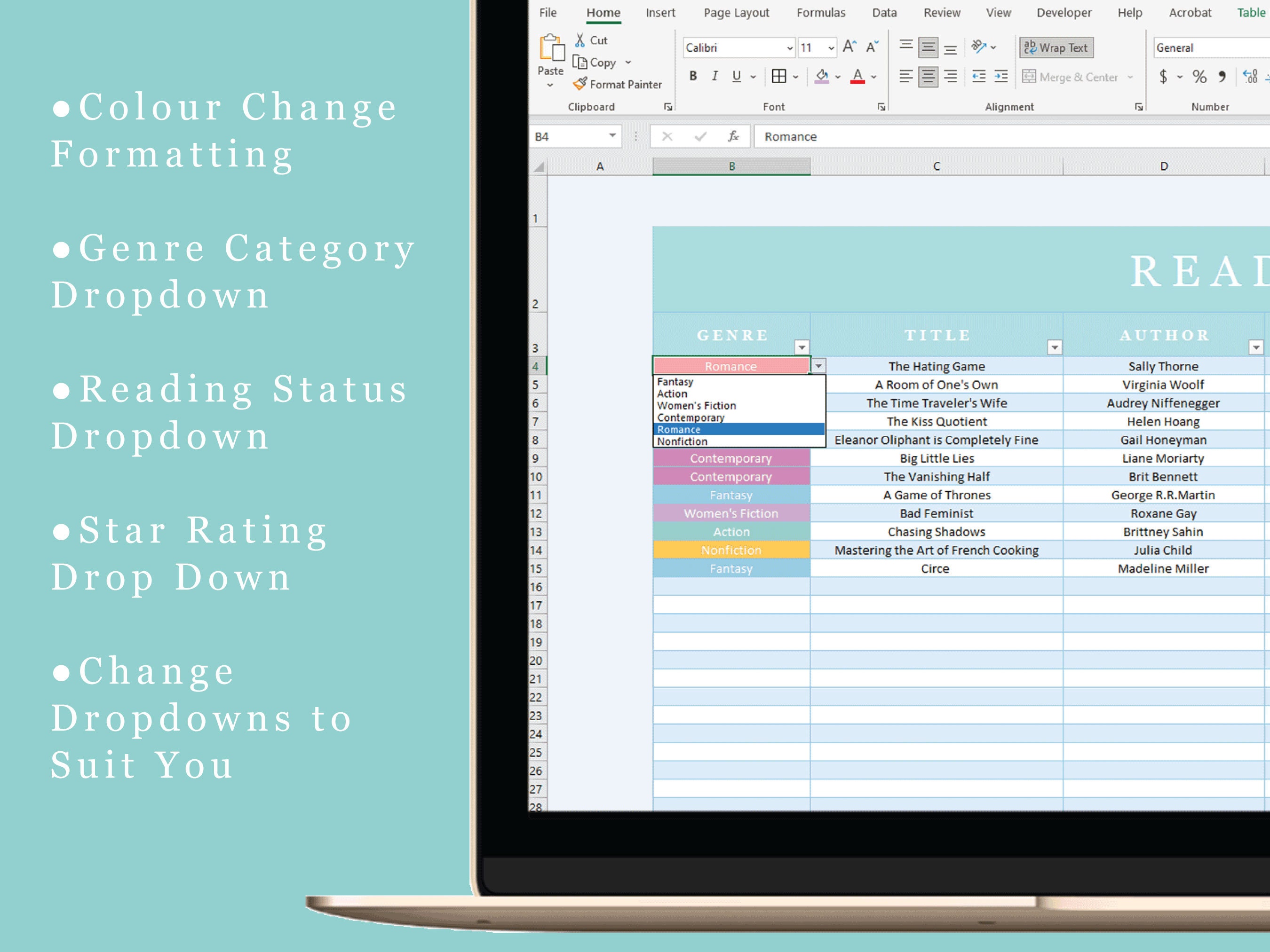Image resolution: width=1270 pixels, height=952 pixels.
Task: Click the Percent Style icon
Action: pos(1199,76)
